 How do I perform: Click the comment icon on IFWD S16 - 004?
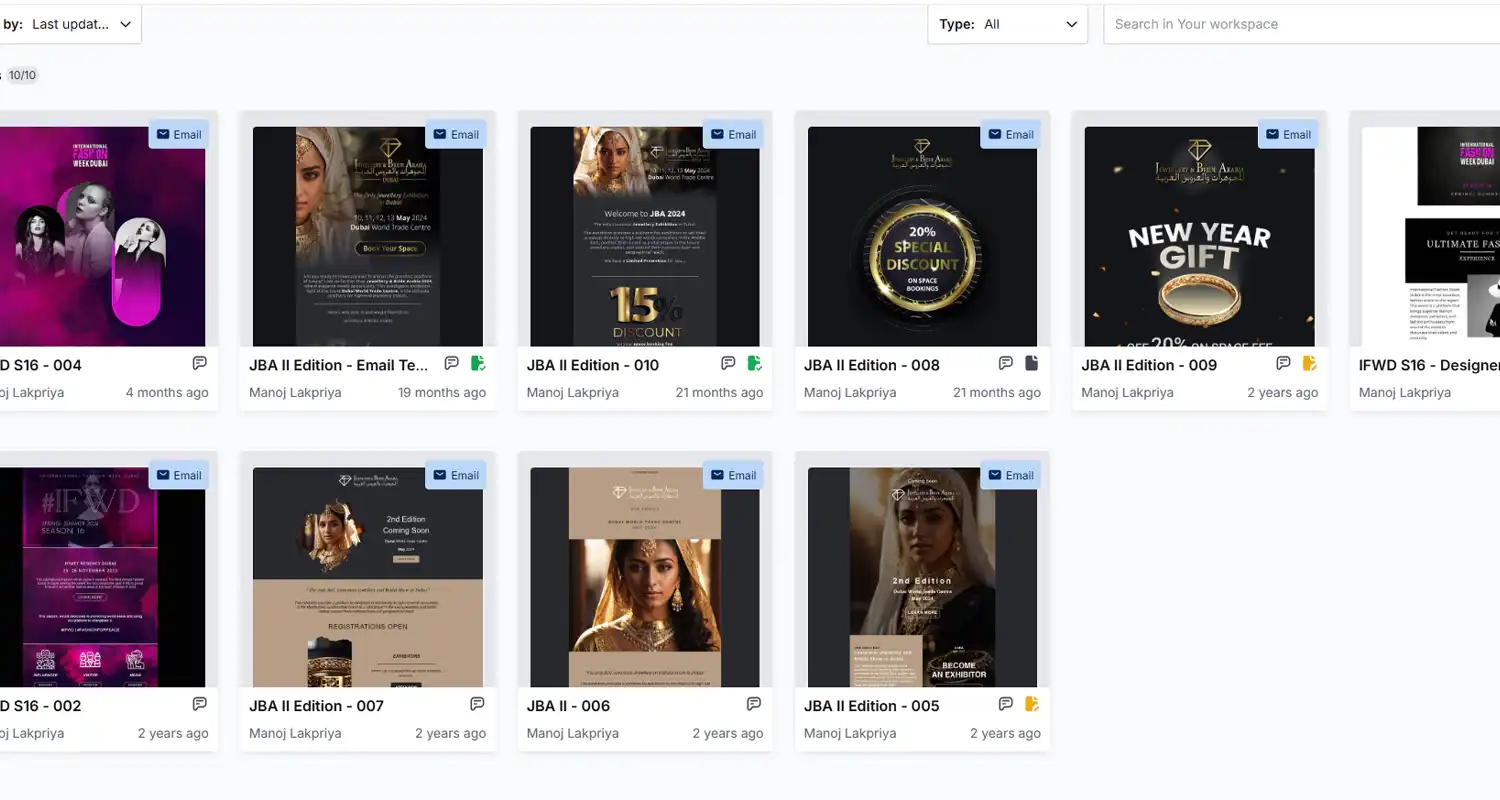pos(200,363)
